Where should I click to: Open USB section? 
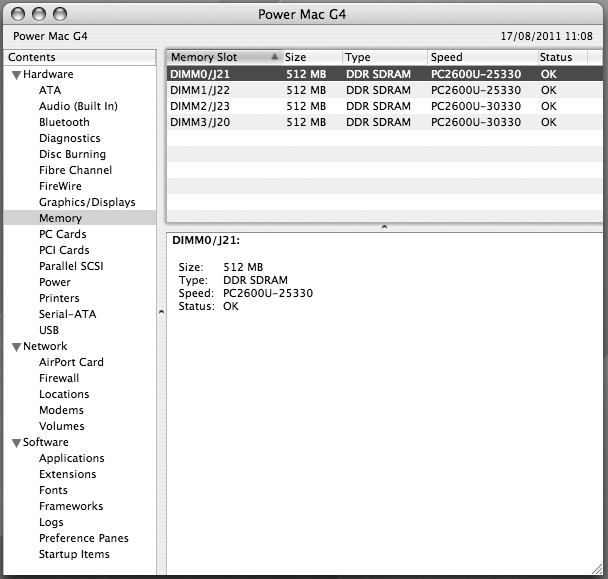[x=49, y=330]
